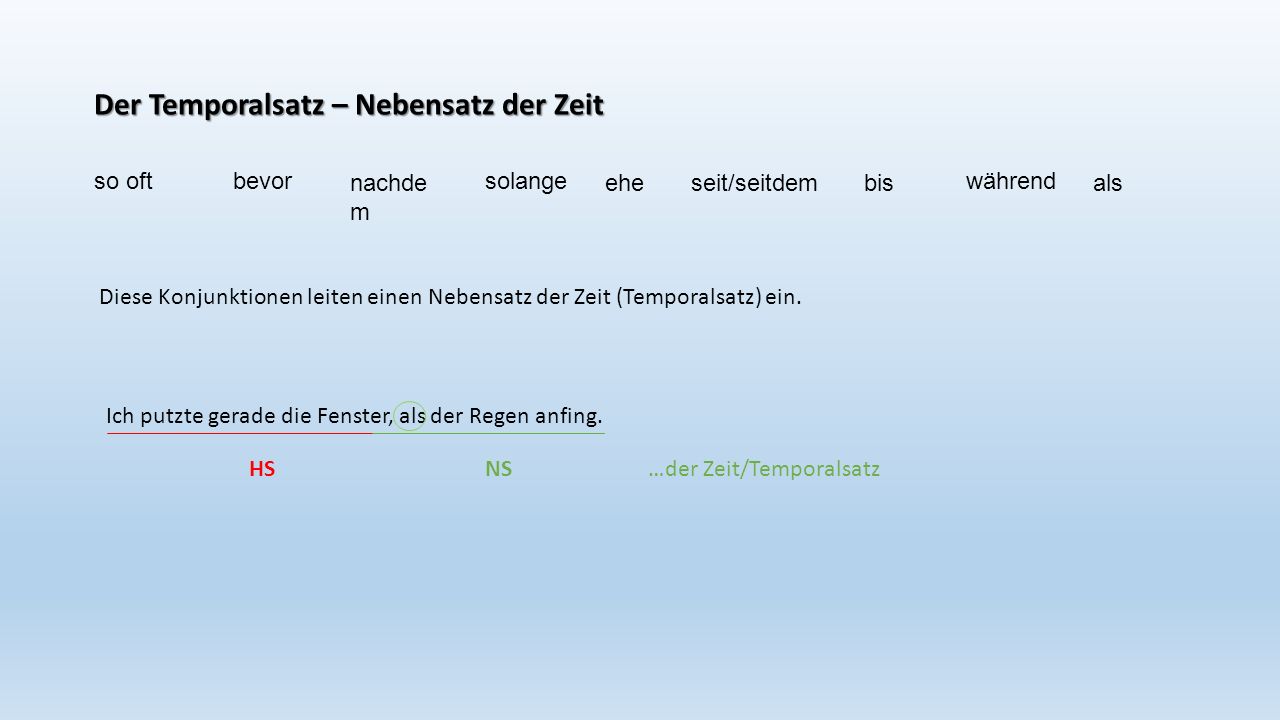Select the conjunction 'solange'

click(x=526, y=181)
